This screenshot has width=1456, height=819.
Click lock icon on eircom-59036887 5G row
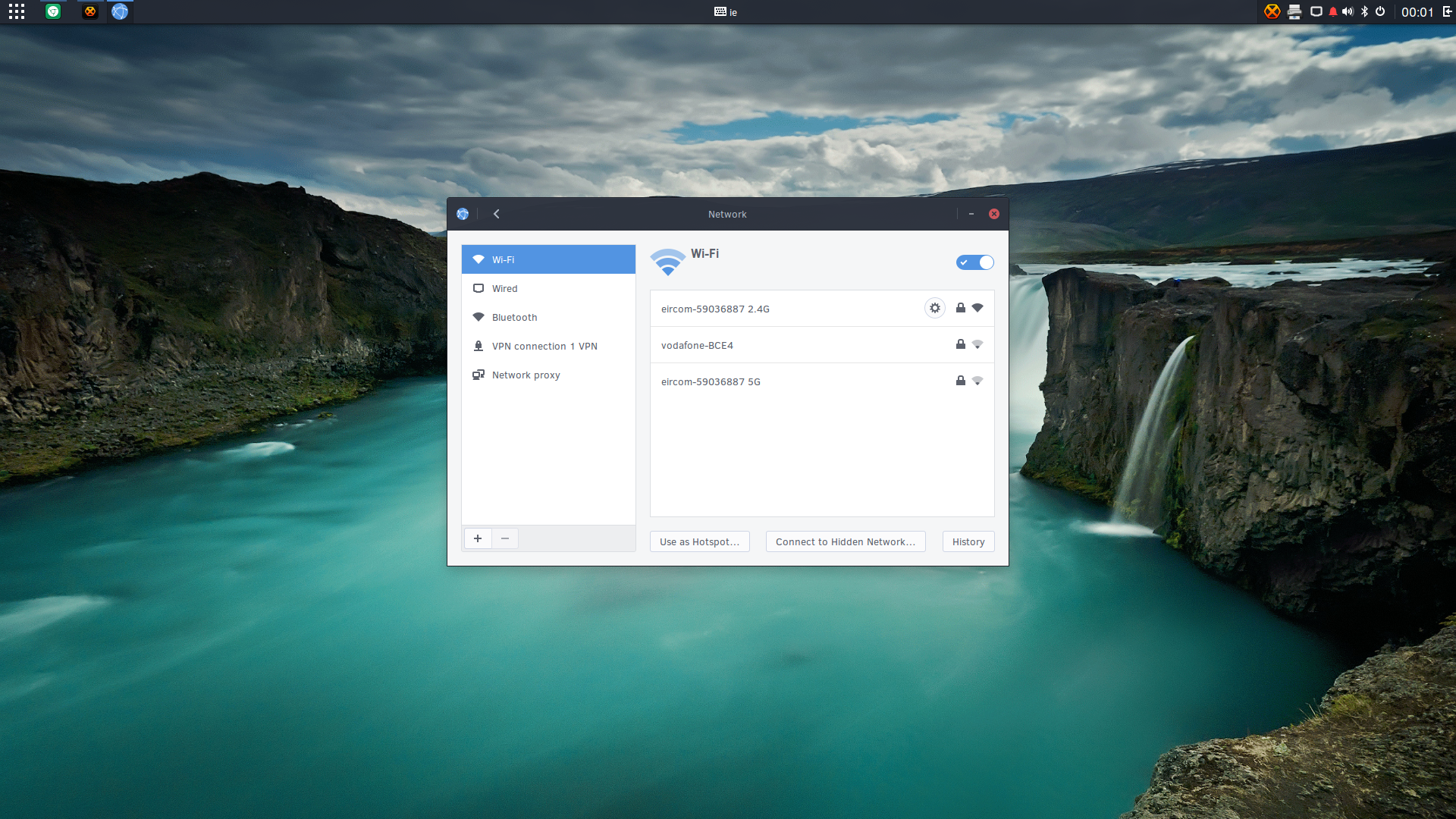tap(961, 381)
